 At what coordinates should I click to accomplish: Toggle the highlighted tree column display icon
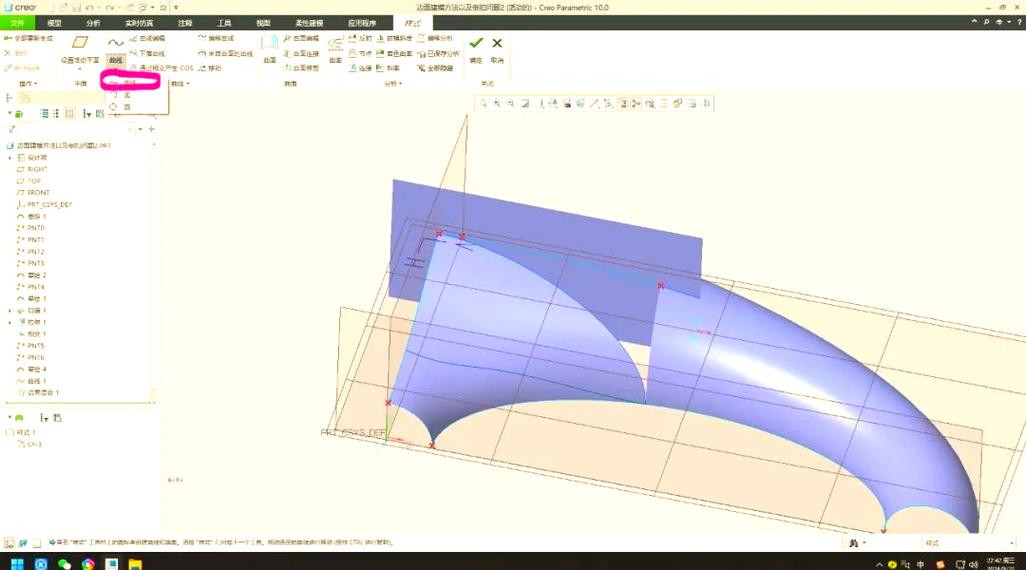(x=70, y=114)
